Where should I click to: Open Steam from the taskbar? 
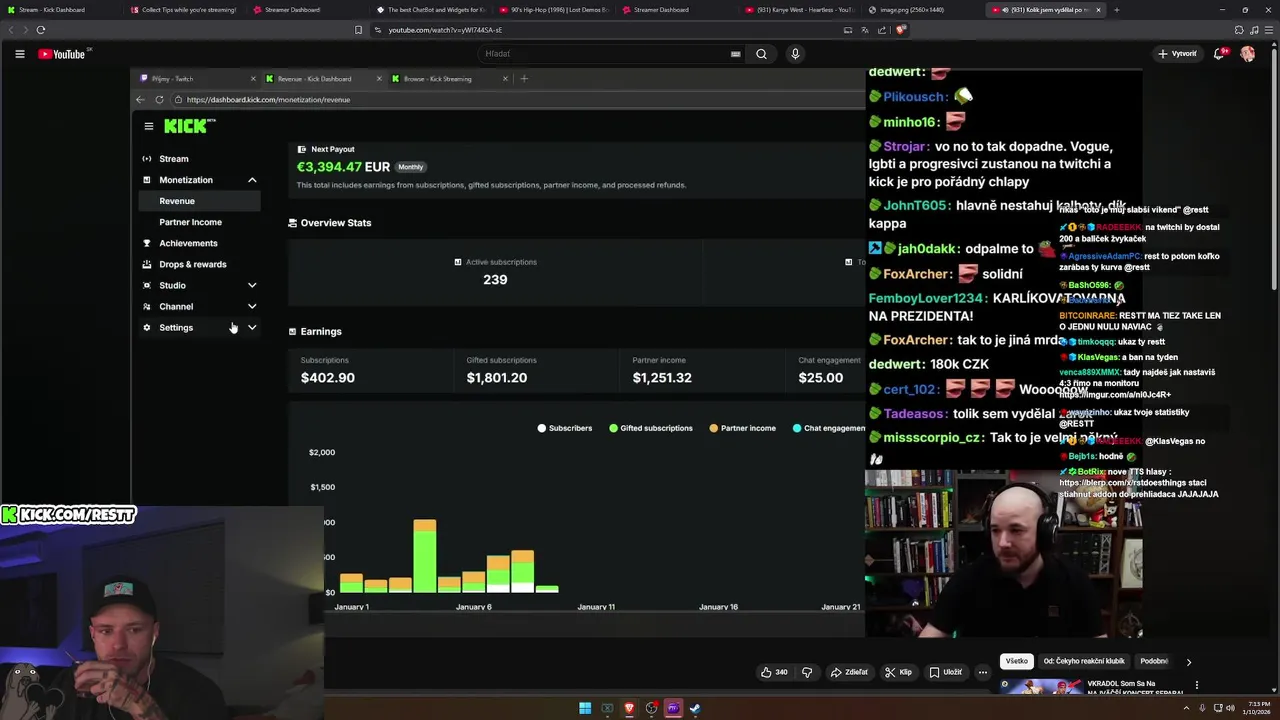[x=695, y=709]
